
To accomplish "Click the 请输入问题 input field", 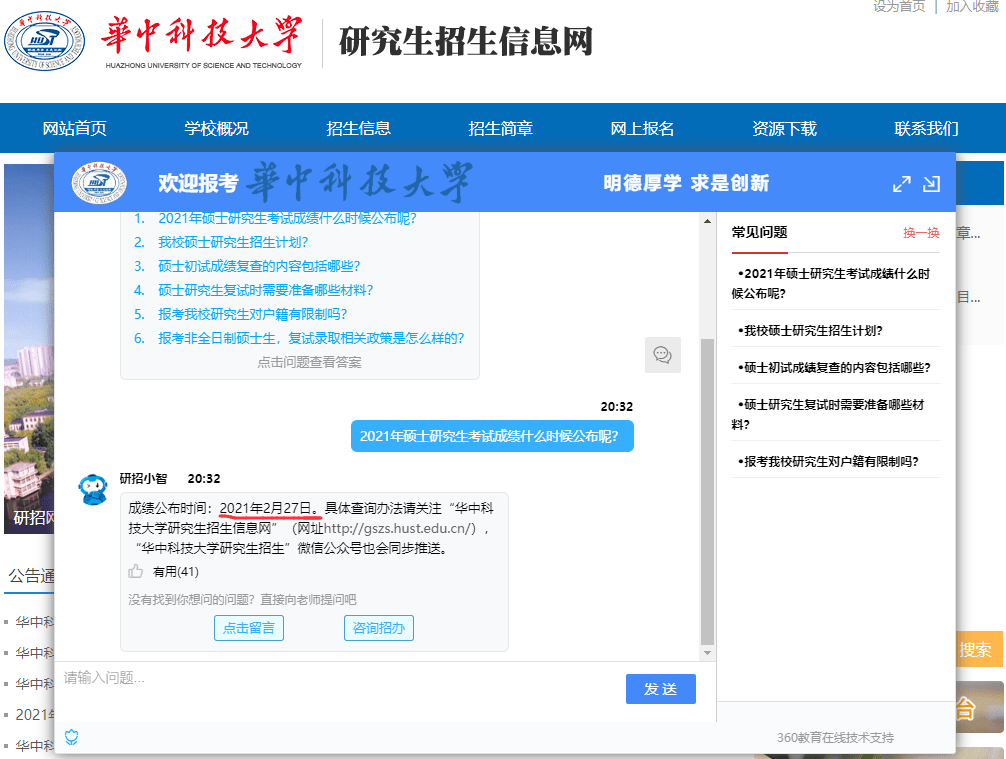I will 340,690.
